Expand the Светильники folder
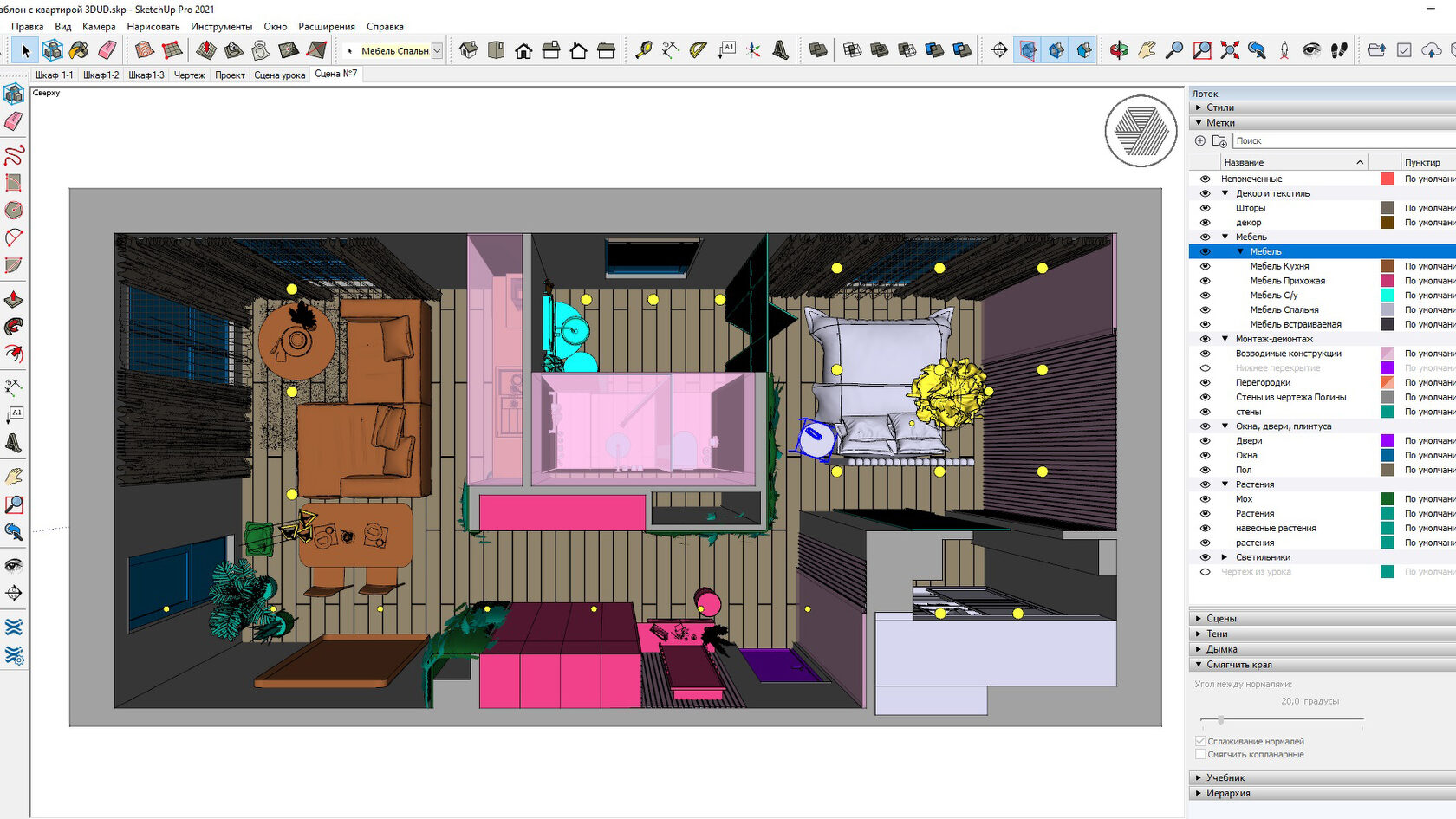This screenshot has width=1456, height=819. [1225, 557]
